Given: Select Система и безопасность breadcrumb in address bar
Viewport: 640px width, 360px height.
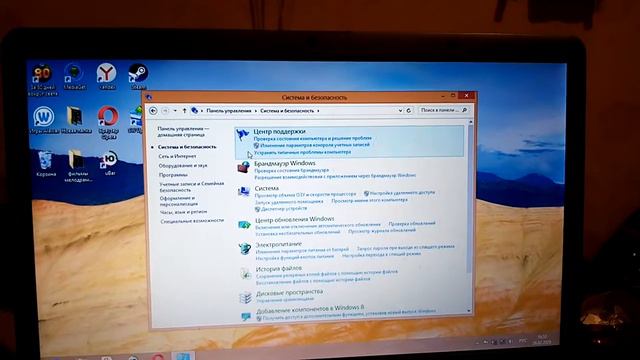Looking at the screenshot, I should pyautogui.click(x=287, y=111).
